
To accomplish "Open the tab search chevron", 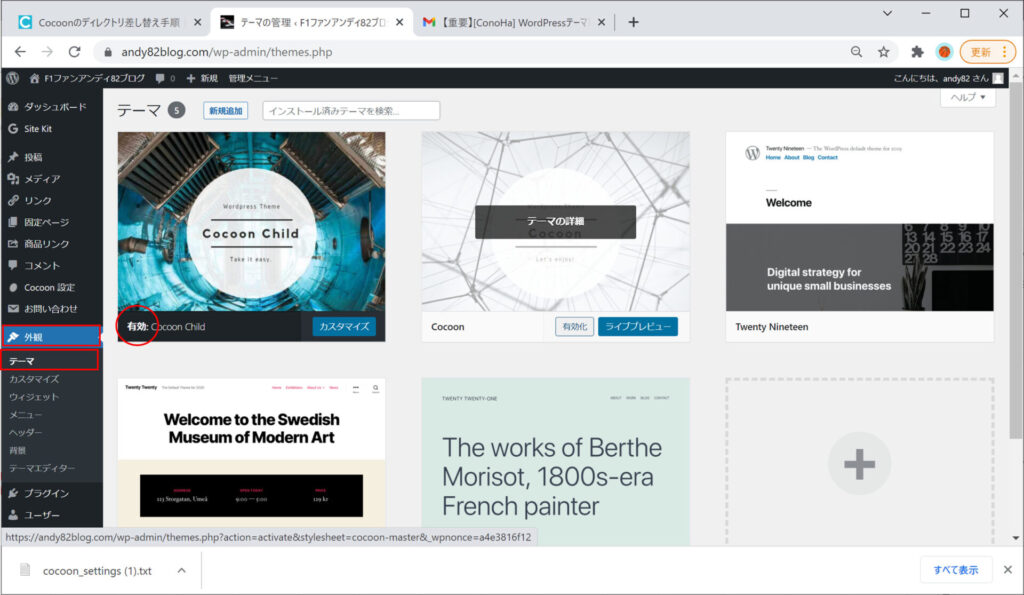I will [x=887, y=13].
